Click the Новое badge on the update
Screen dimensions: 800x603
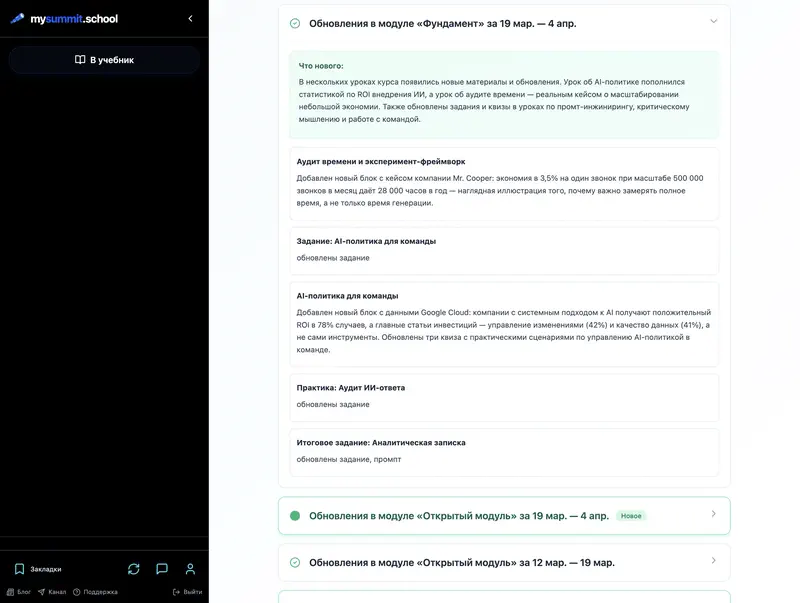(x=632, y=514)
